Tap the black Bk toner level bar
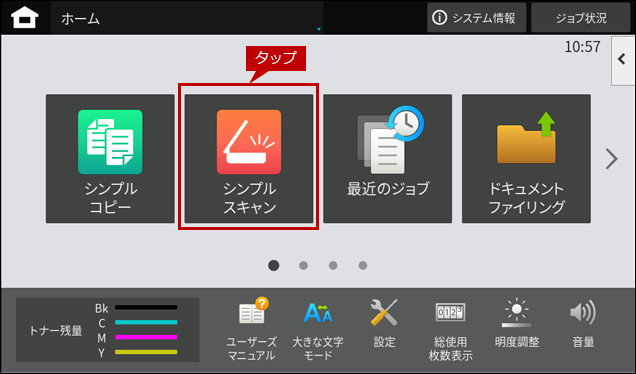 click(146, 307)
